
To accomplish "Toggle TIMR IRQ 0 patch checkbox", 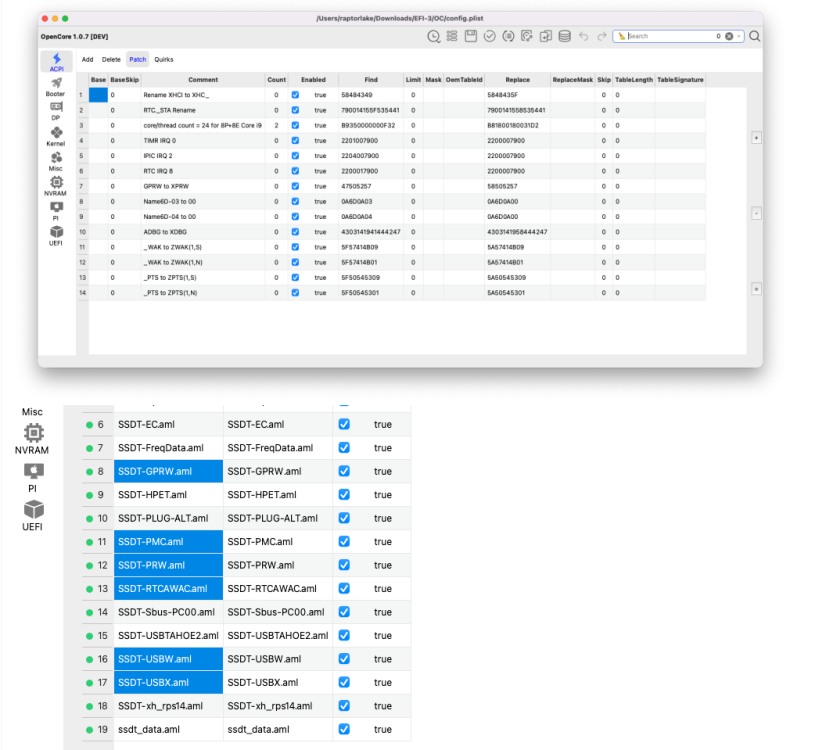I will point(295,141).
